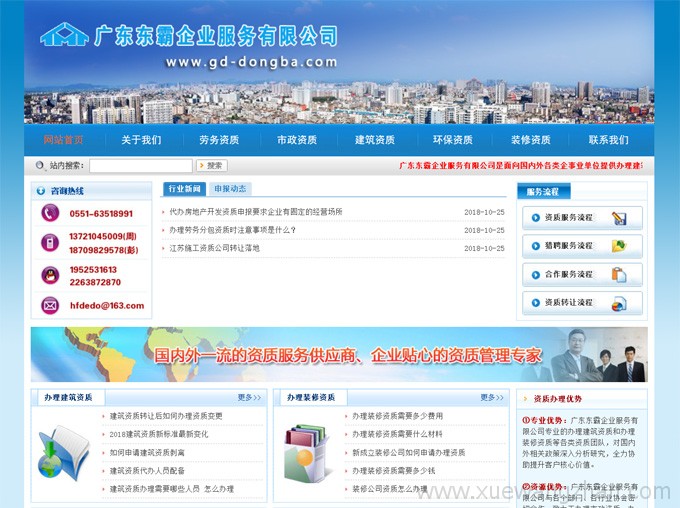680x508 pixels.
Task: Open the 关于我们 navigation menu item
Action: point(141,140)
